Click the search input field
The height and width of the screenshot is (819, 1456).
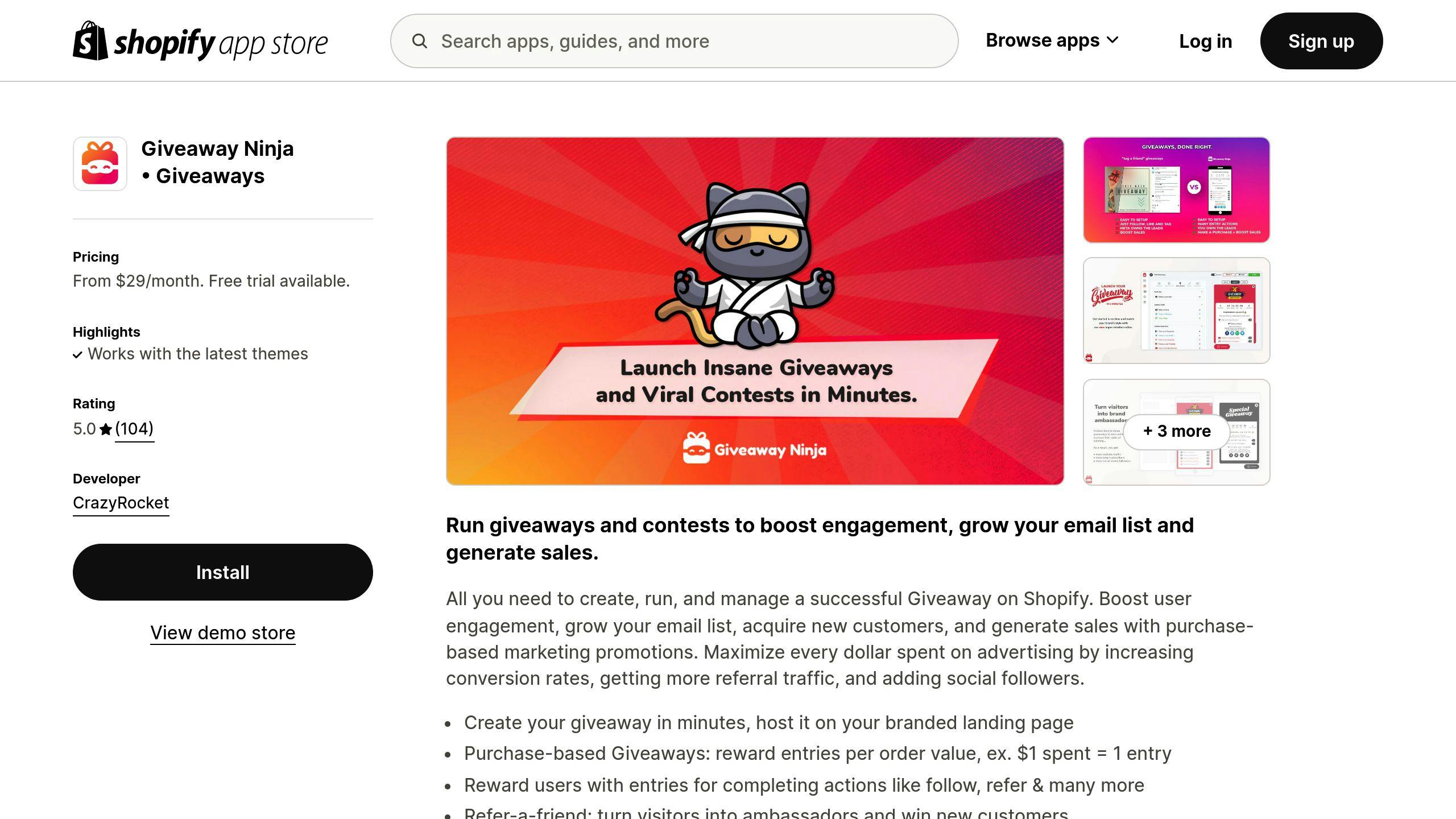[674, 41]
